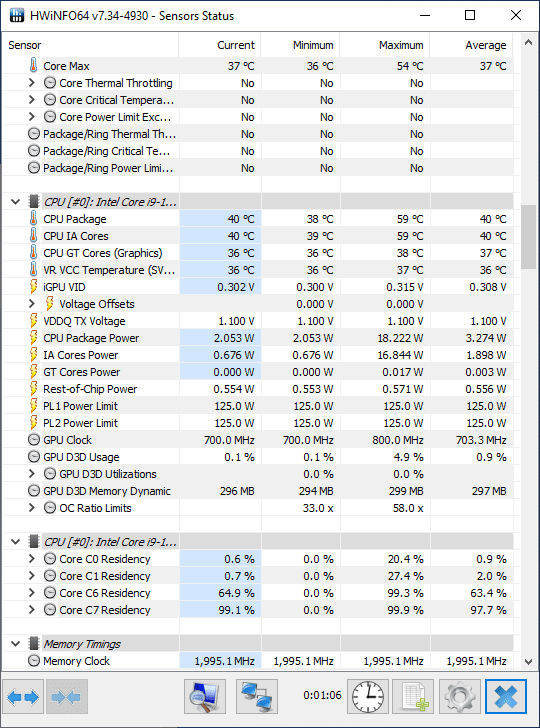Click the vertical scrollbar thumb
The height and width of the screenshot is (728, 540).
click(x=528, y=237)
